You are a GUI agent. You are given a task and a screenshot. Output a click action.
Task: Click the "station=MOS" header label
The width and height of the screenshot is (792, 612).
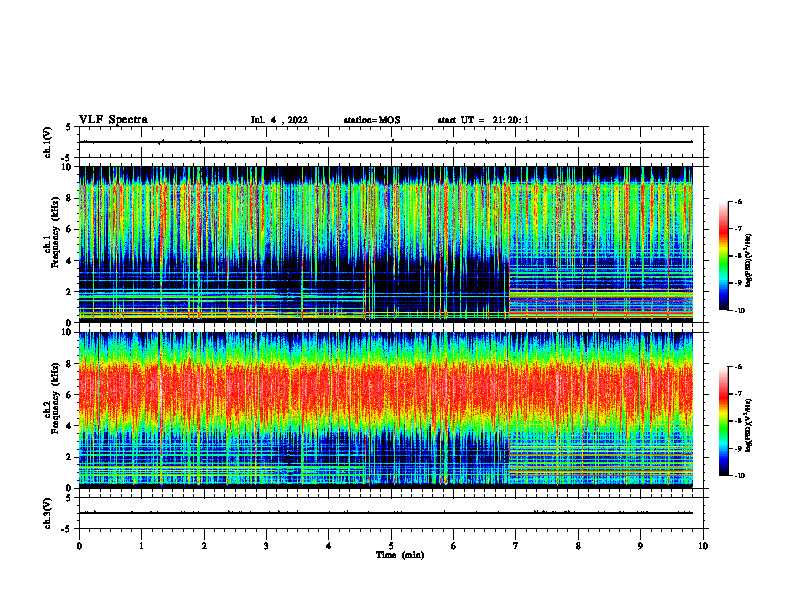(372, 120)
